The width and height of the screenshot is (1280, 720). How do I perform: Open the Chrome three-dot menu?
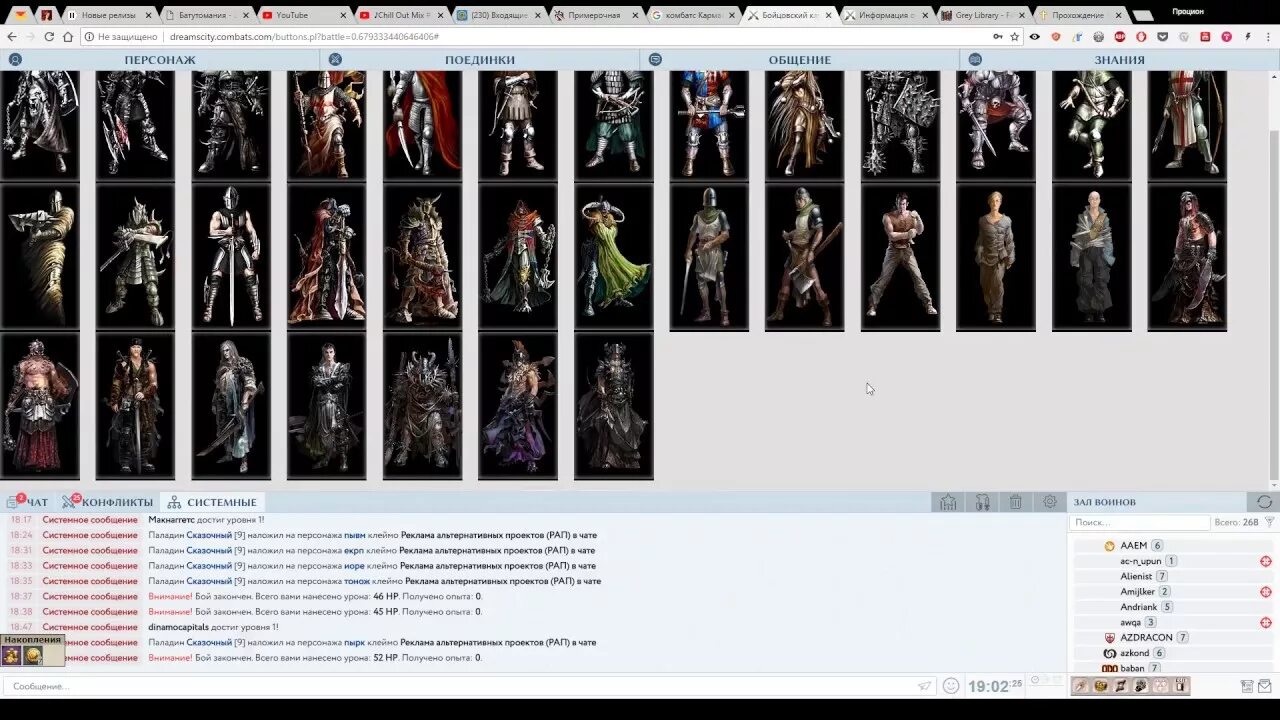[1268, 36]
